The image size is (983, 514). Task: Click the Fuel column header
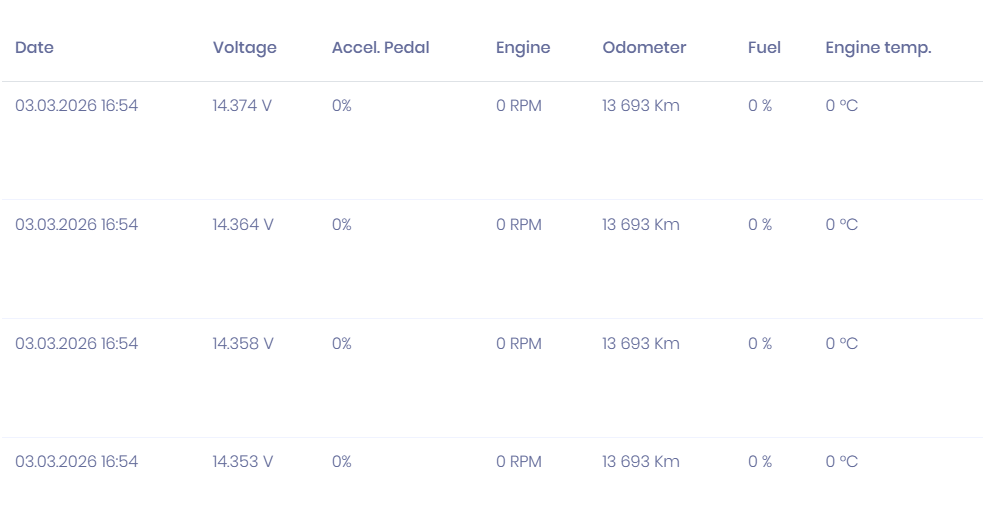764,47
